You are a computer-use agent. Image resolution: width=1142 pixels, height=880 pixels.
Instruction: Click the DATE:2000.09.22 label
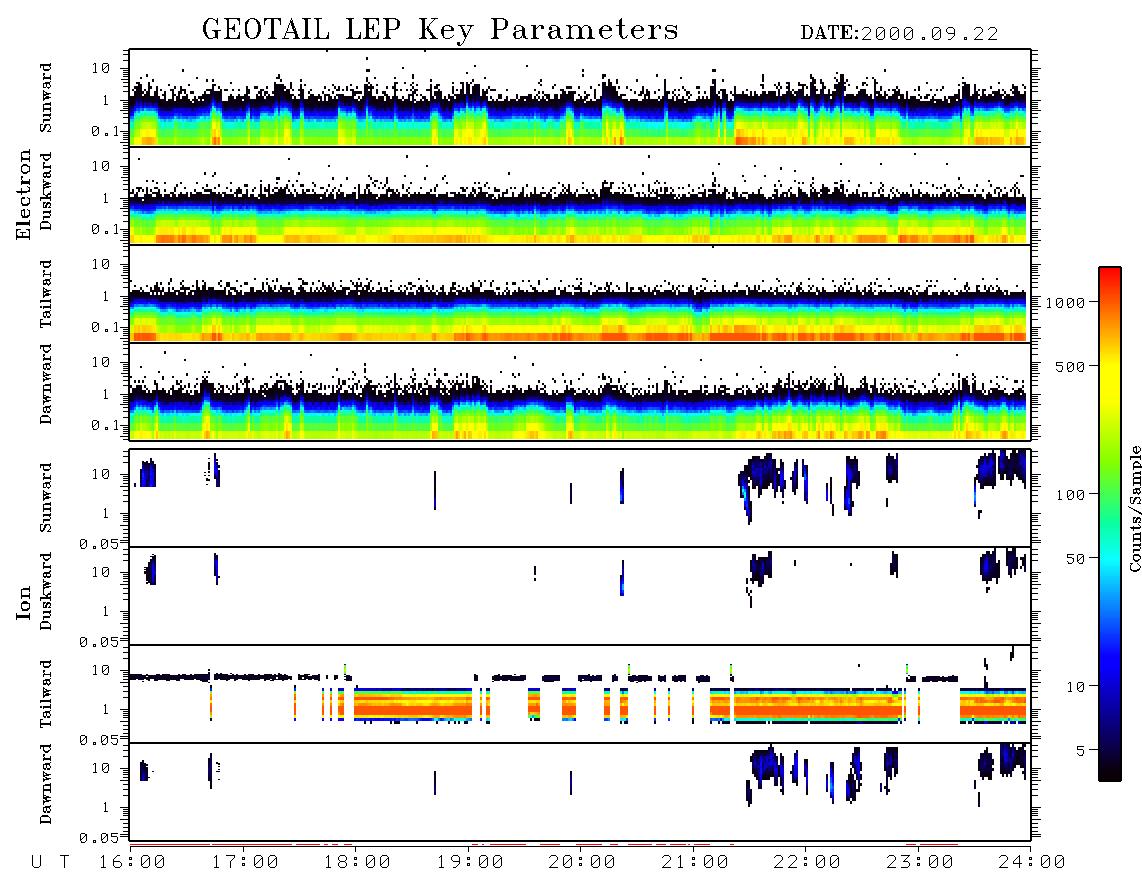[x=899, y=34]
